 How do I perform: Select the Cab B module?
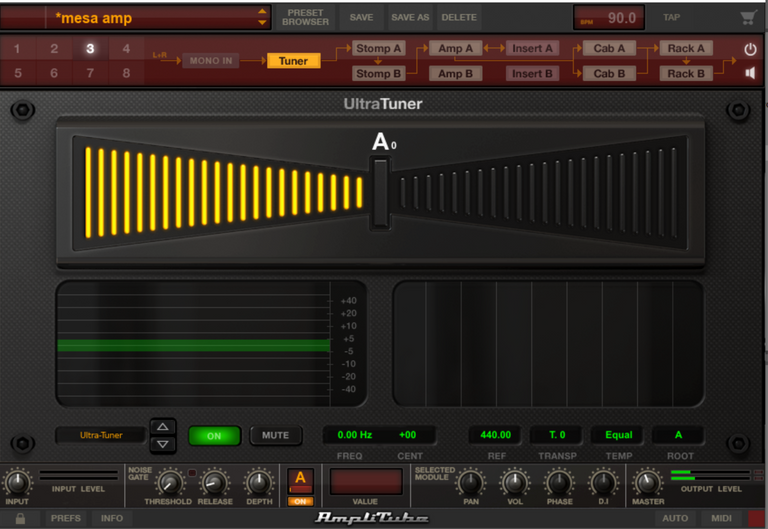609,73
